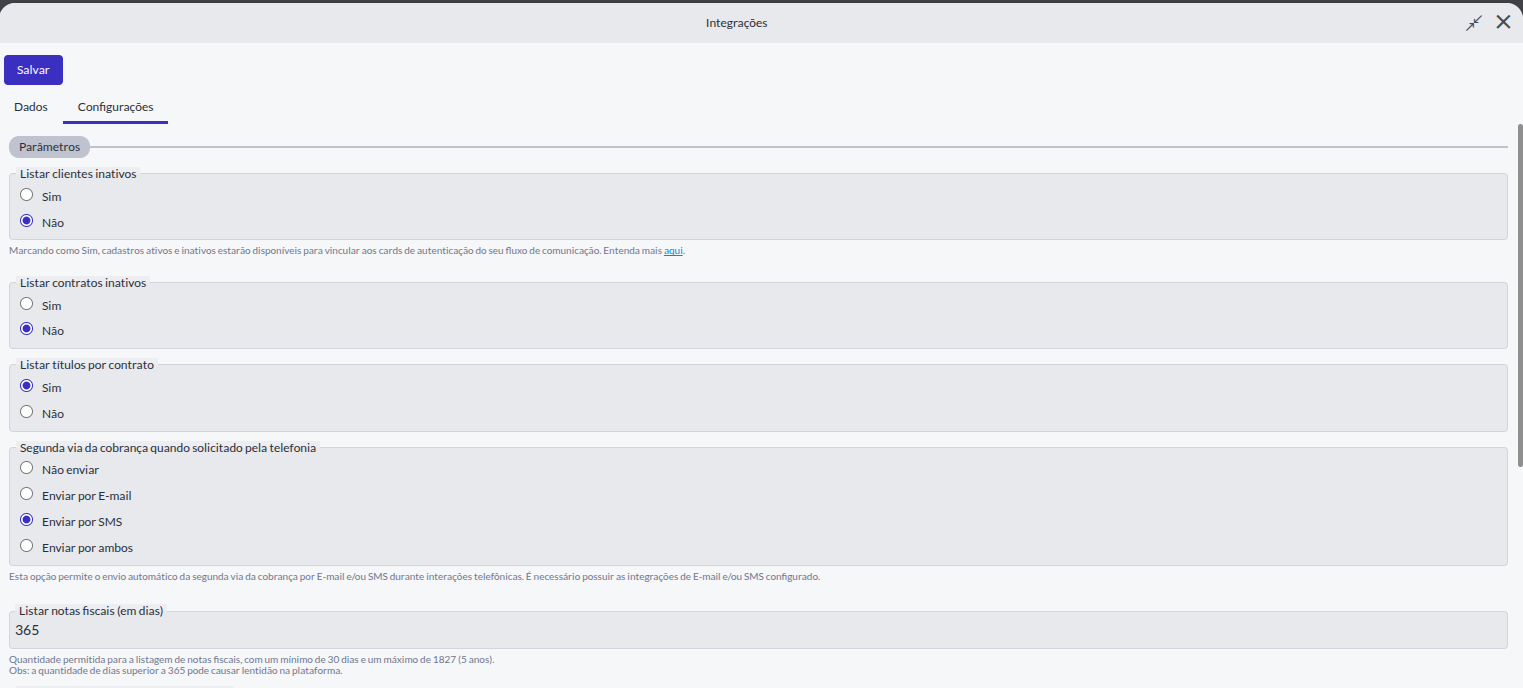This screenshot has height=688, width=1523.
Task: Open the Configurações tab
Action: (x=115, y=107)
